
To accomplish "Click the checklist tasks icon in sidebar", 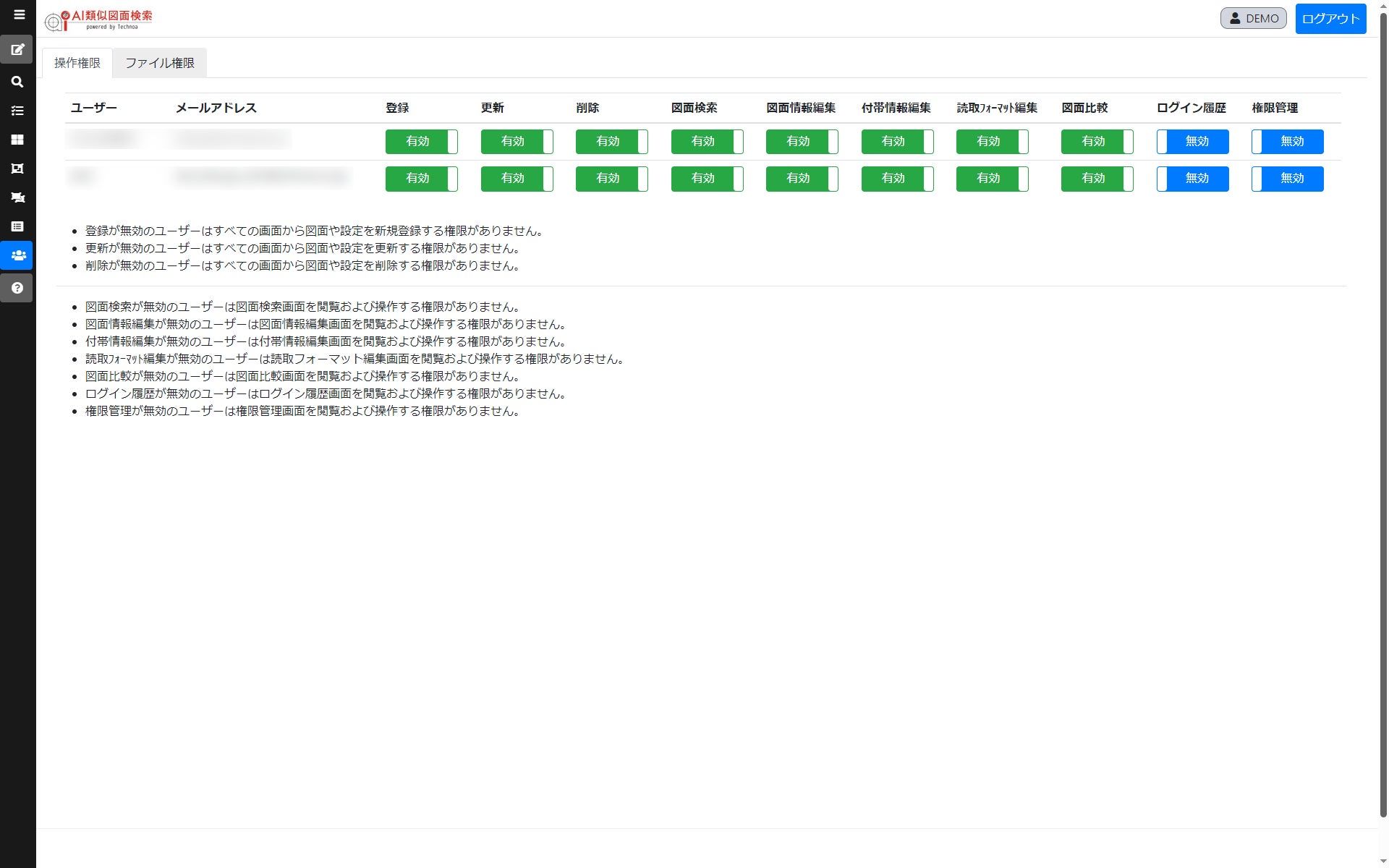I will 17,111.
